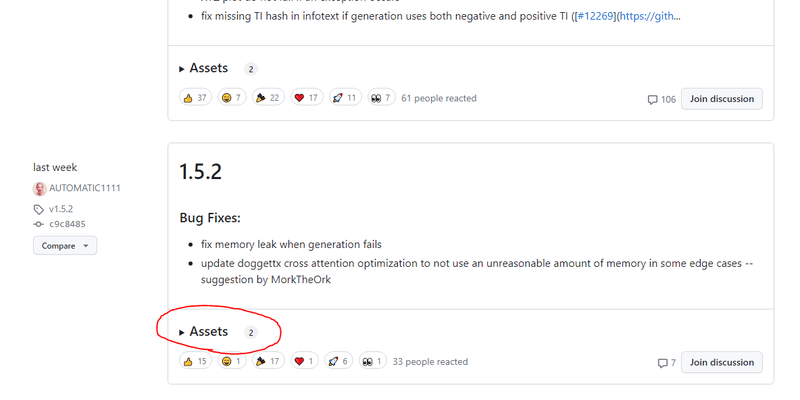
Task: Click rocket reaction with 6 on 1.5.2
Action: [339, 361]
